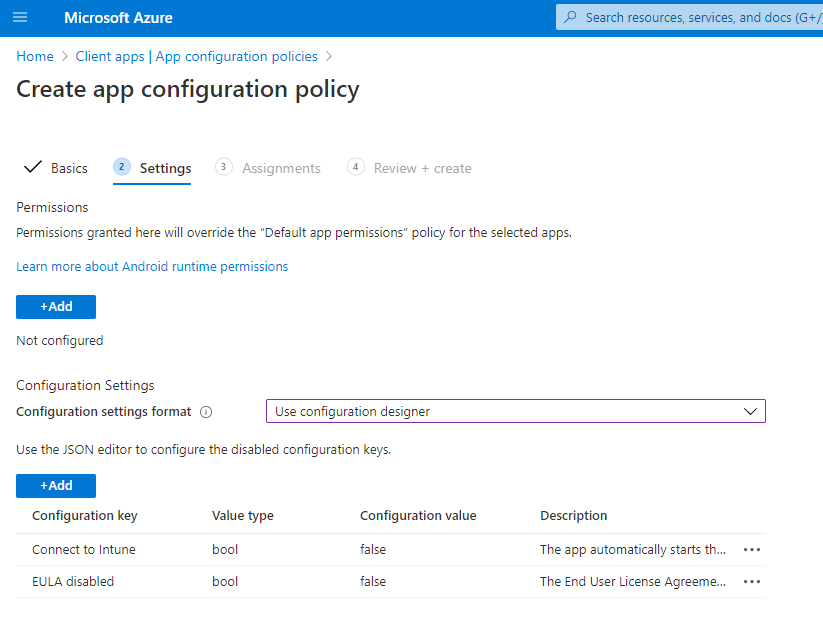Click the Configuration value column header
823x619 pixels.
[x=418, y=516]
